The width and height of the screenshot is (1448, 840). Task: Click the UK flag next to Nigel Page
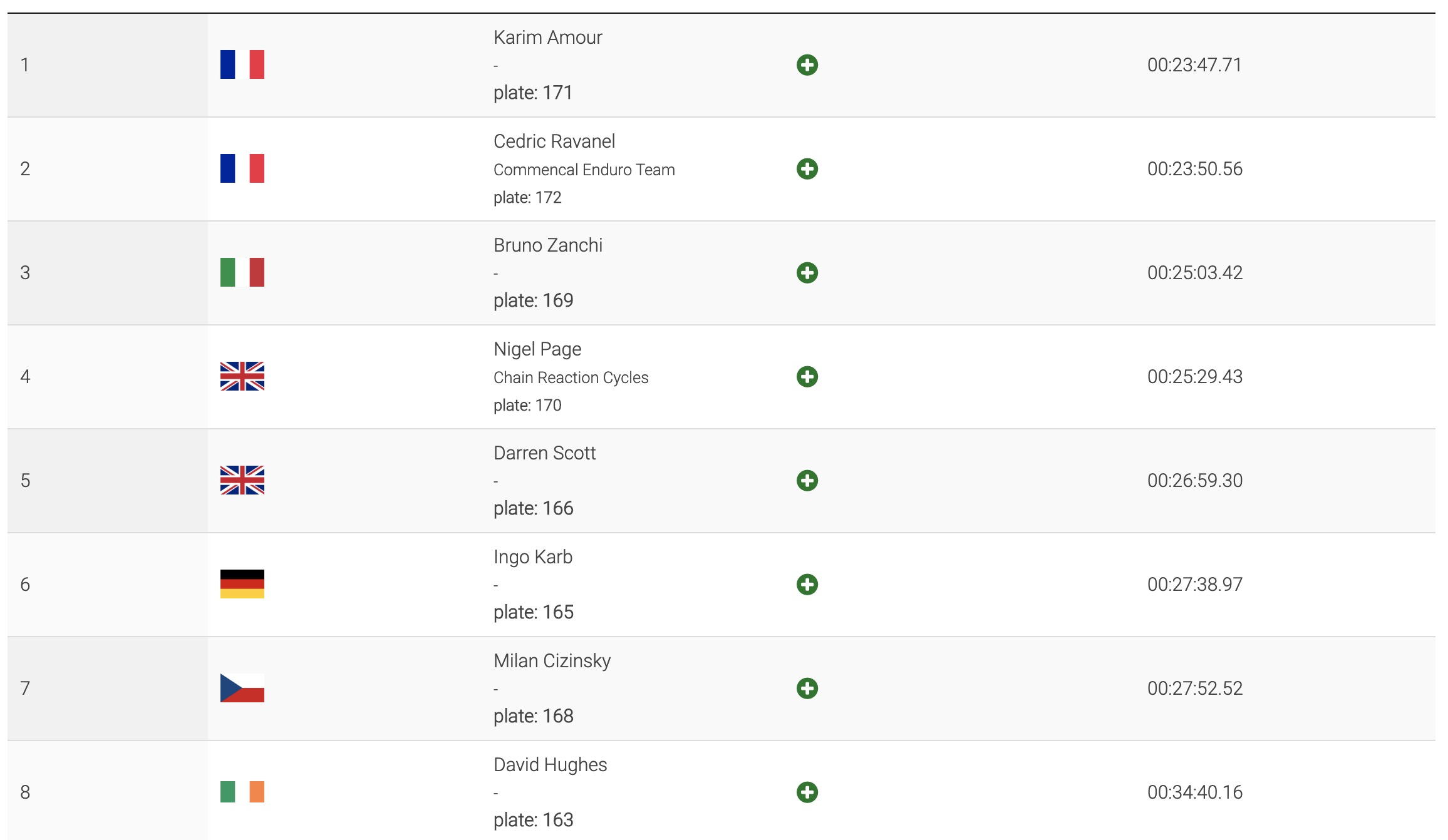click(x=242, y=376)
